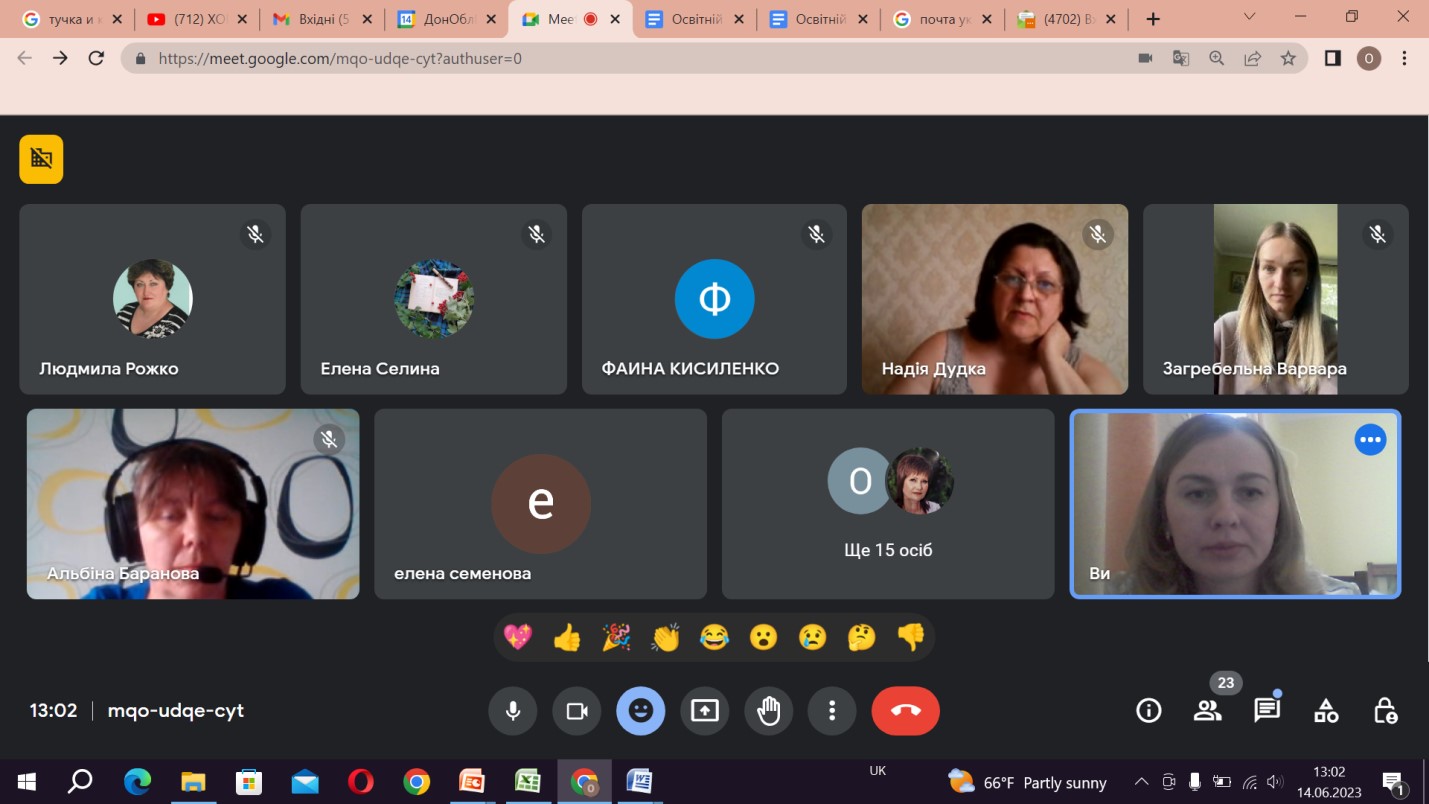Viewport: 1429px width, 804px height.
Task: Open more options three-dot menu
Action: tap(832, 711)
